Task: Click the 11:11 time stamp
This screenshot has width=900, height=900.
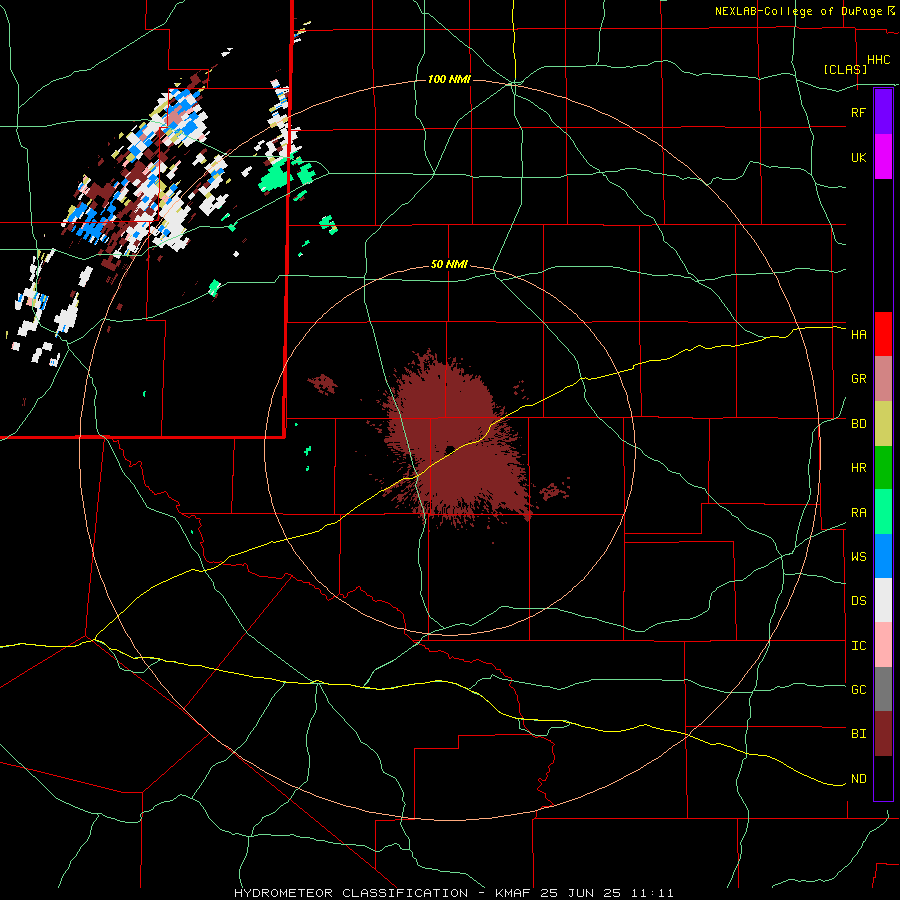Action: tap(652, 893)
